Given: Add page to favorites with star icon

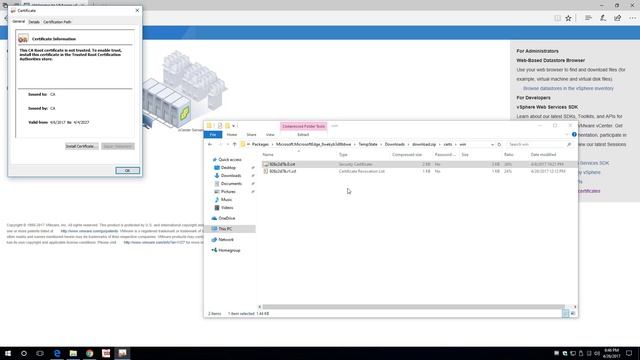Looking at the screenshot, I should (x=568, y=18).
